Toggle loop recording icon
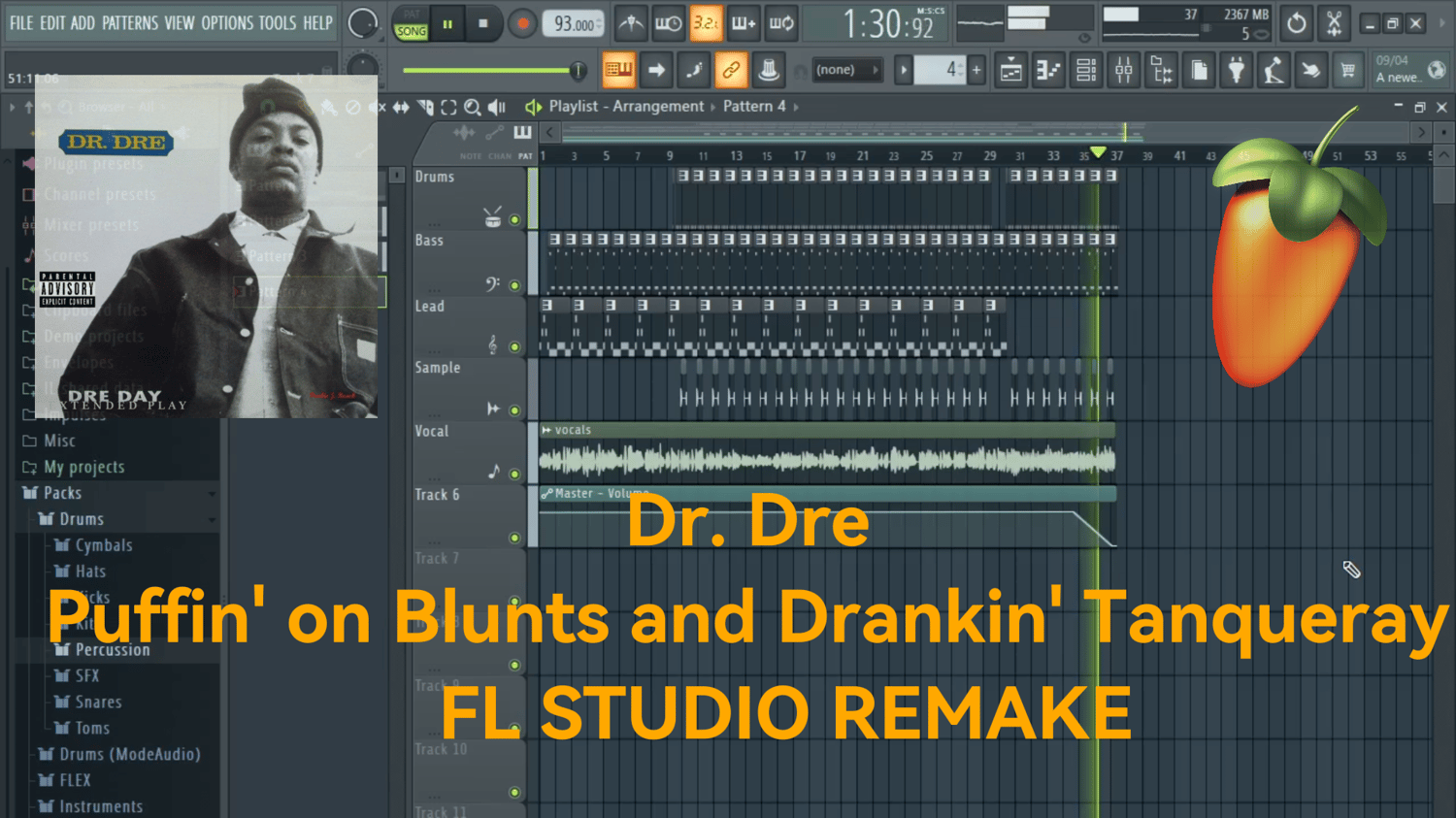This screenshot has height=818, width=1456. pyautogui.click(x=781, y=23)
